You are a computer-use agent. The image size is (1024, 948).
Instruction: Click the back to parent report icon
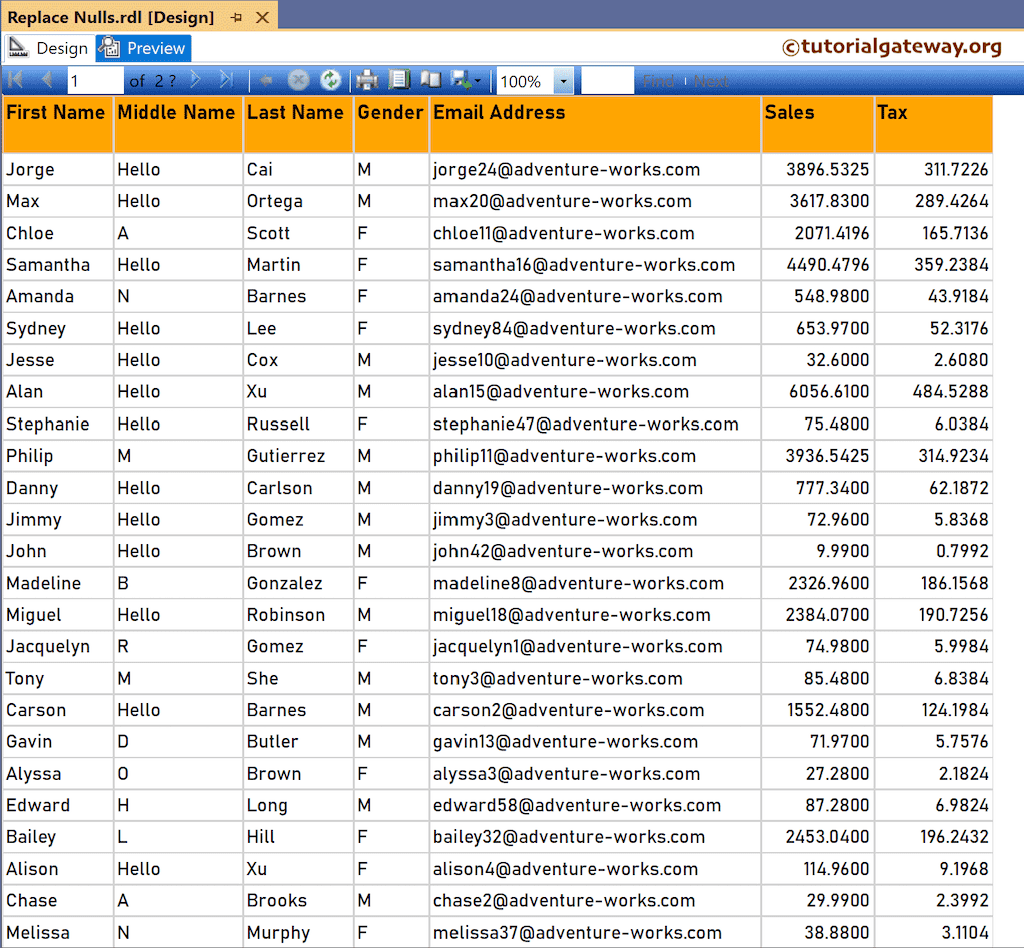tap(266, 80)
